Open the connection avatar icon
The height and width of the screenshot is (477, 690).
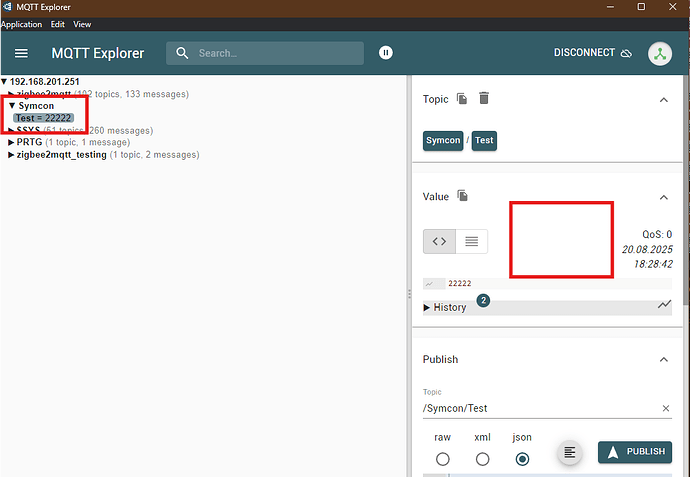(659, 54)
